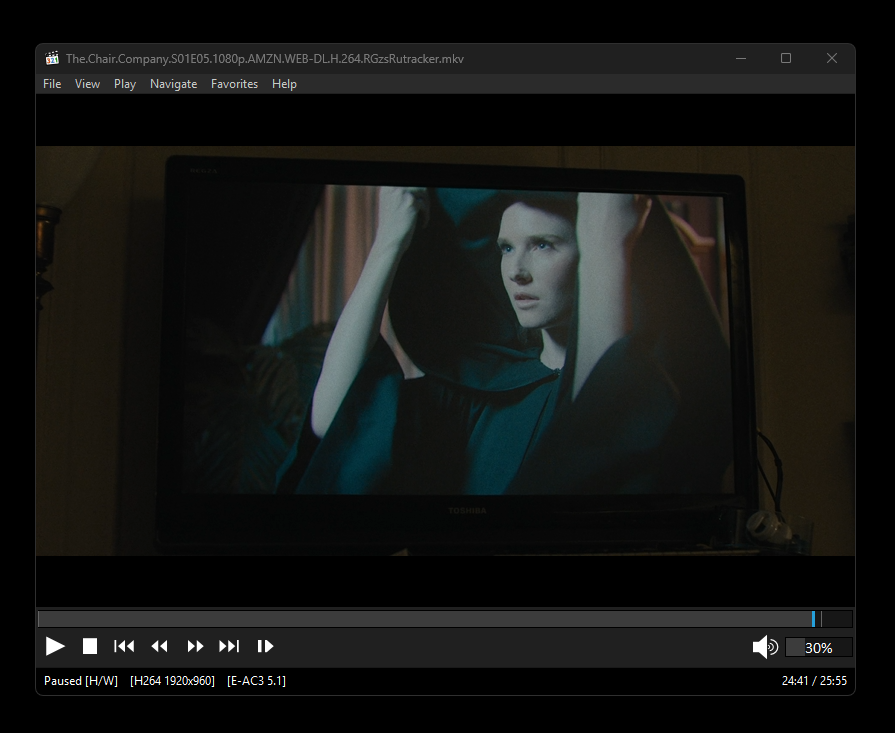This screenshot has height=733, width=895.
Task: Open the Favorites menu
Action: (x=235, y=84)
